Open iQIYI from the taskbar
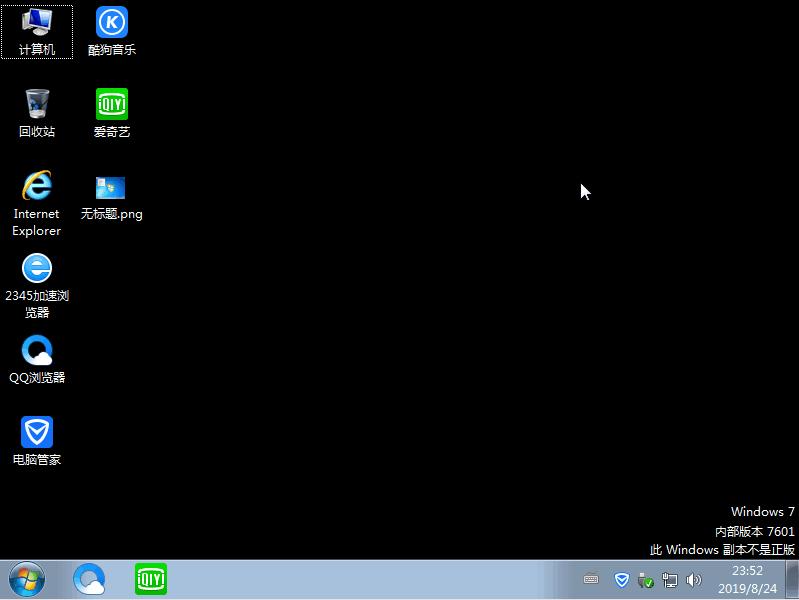Viewport: 799px width, 600px height. pos(151,579)
